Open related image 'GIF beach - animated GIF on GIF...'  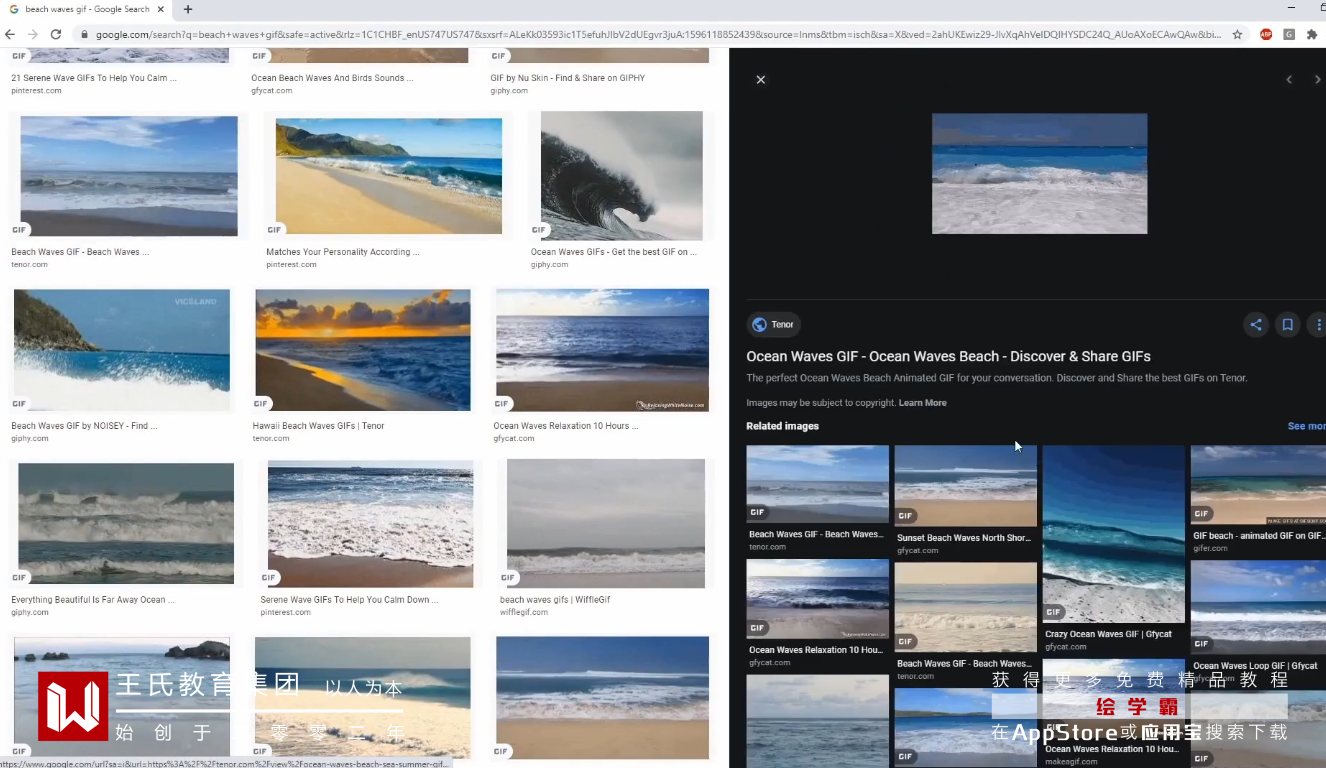coord(1258,486)
